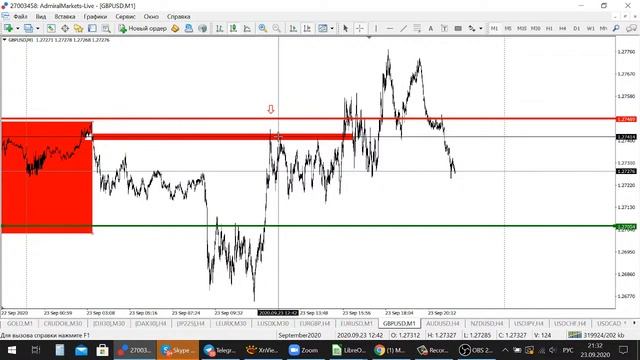Open the grey globe options icon

coord(202,28)
